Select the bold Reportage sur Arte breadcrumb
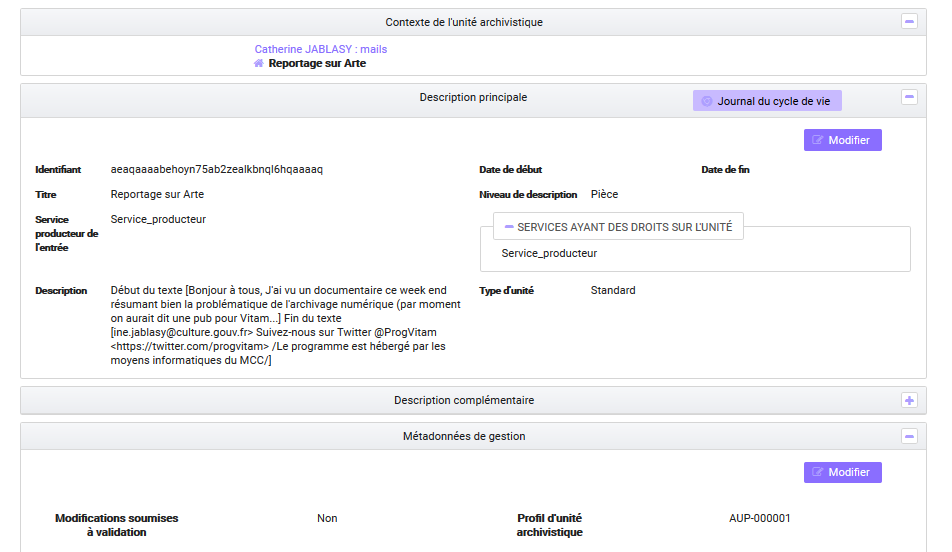952x552 pixels. coord(317,63)
